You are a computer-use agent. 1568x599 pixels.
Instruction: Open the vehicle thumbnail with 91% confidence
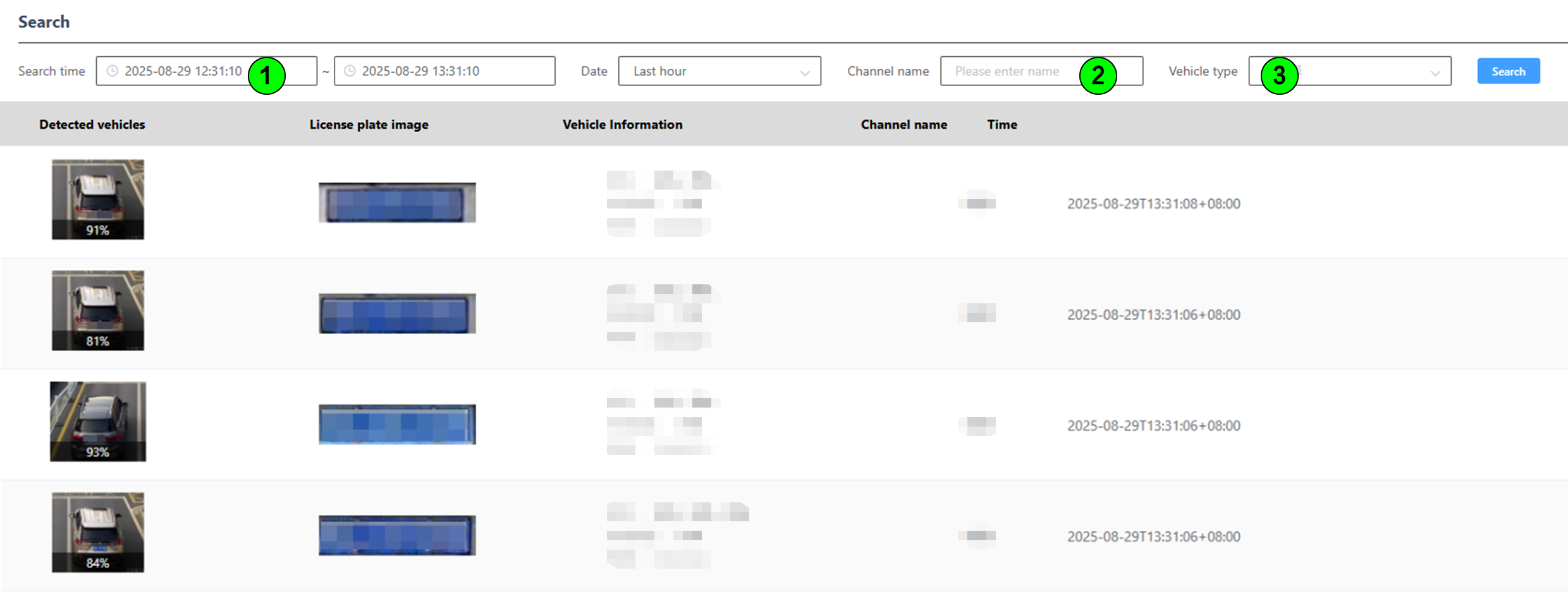coord(98,199)
